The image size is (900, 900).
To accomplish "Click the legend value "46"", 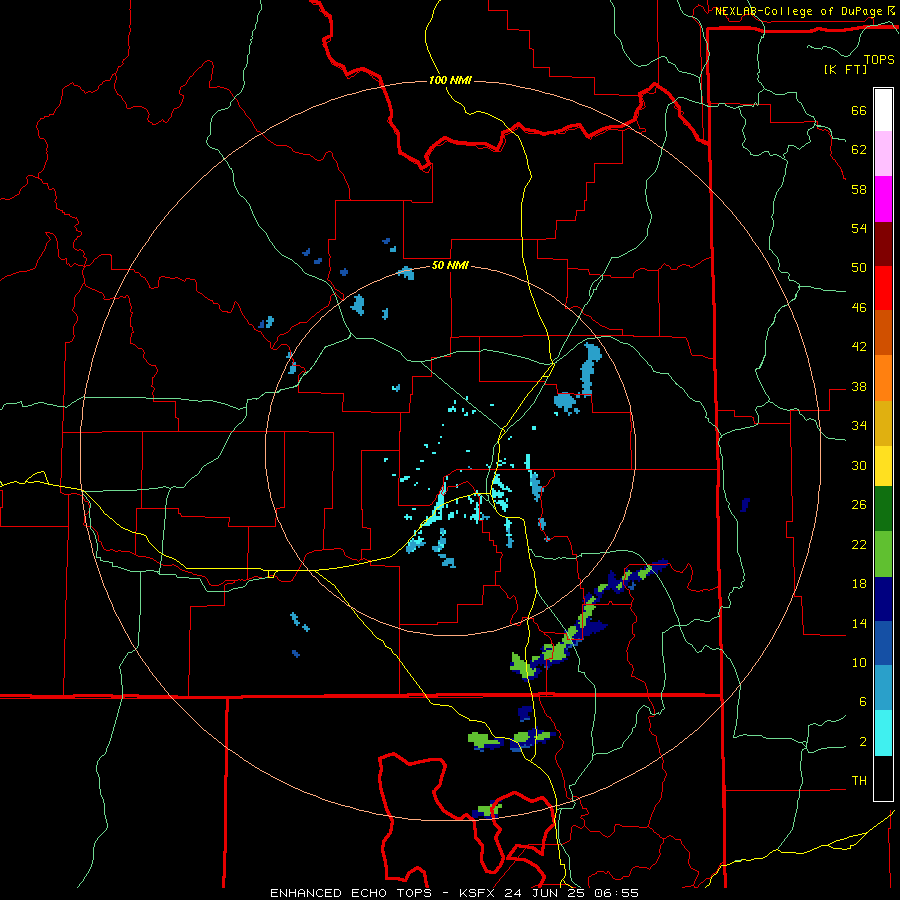I will click(x=859, y=308).
